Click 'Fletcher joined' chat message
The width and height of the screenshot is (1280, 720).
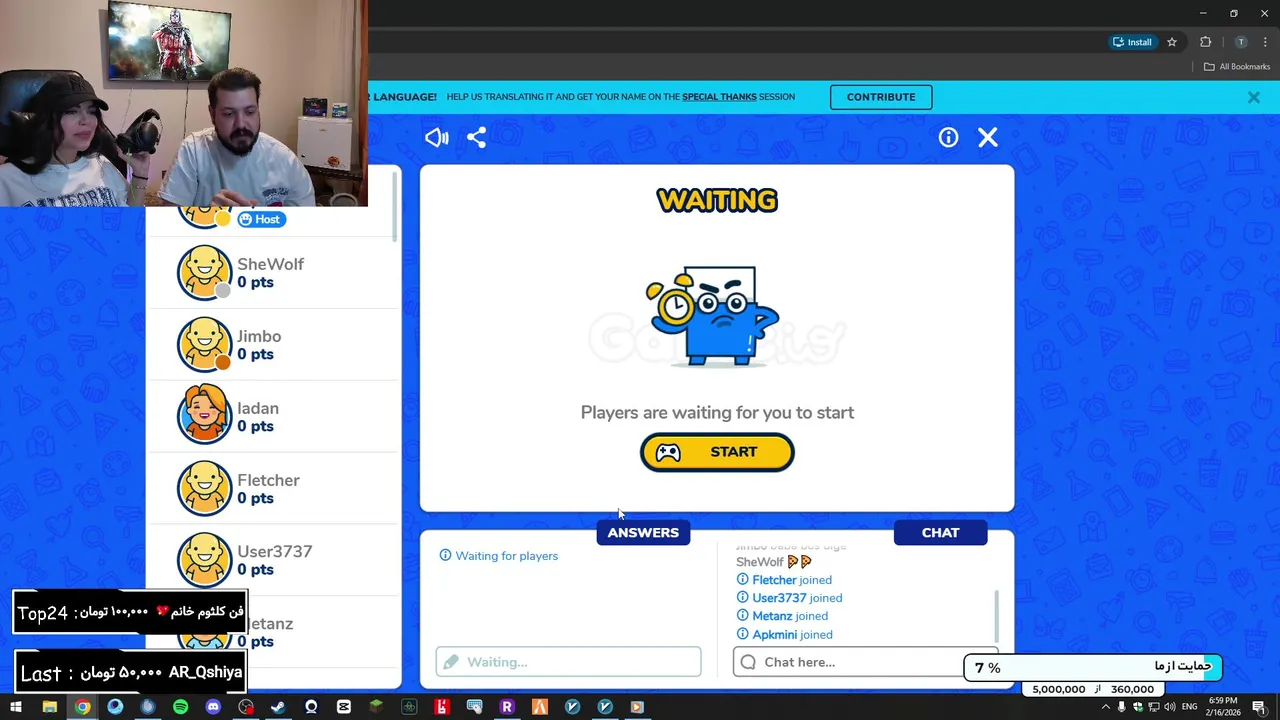point(784,580)
